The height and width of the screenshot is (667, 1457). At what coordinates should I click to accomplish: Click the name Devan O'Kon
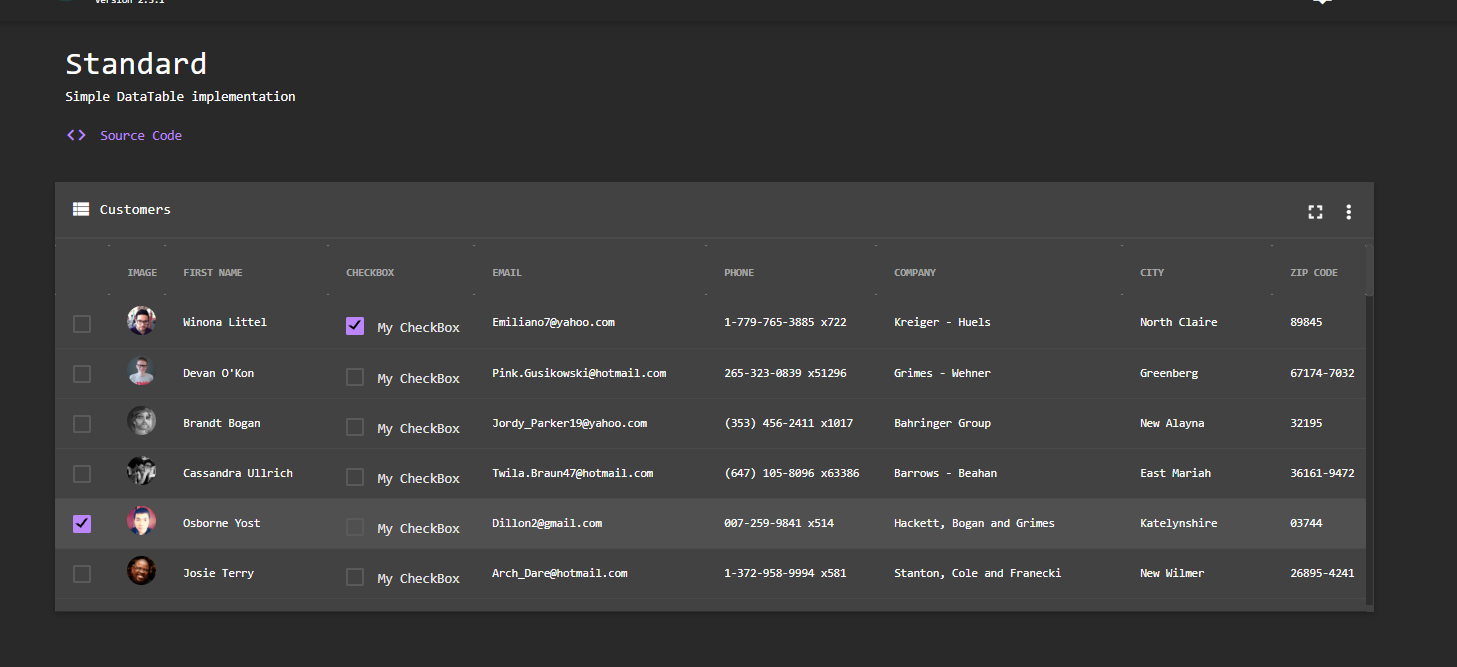tap(218, 373)
